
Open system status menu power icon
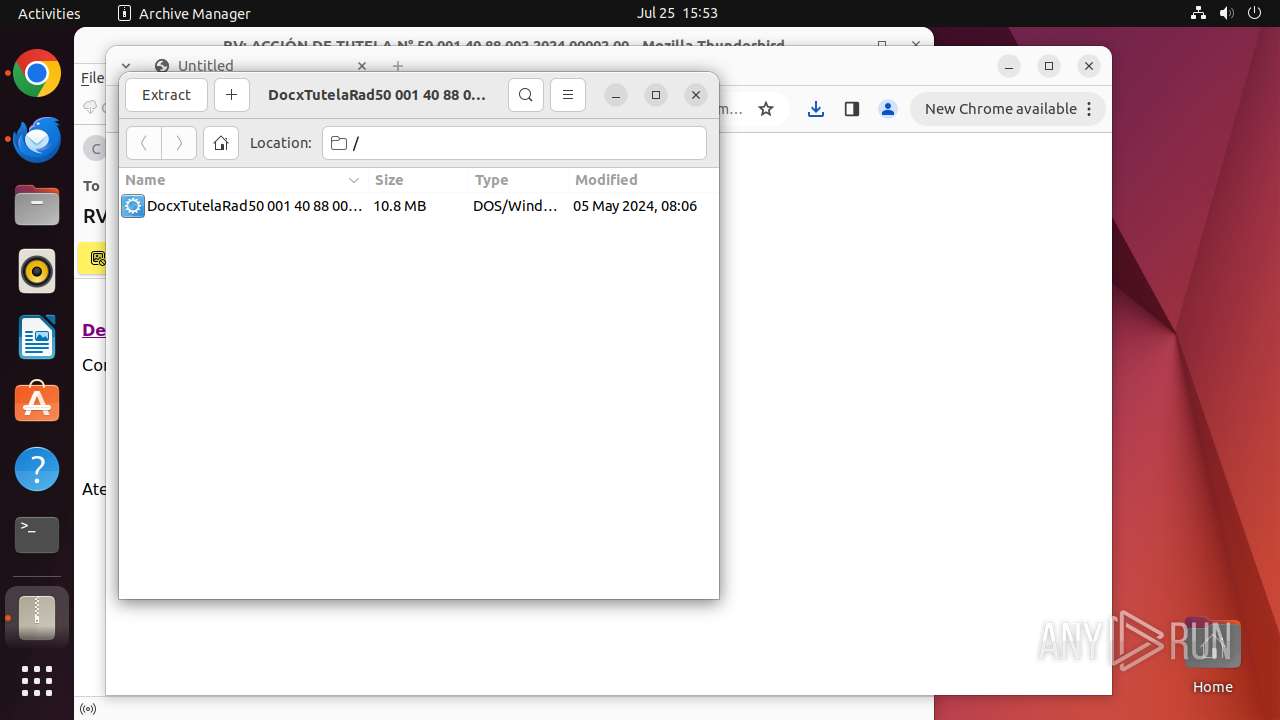1255,13
